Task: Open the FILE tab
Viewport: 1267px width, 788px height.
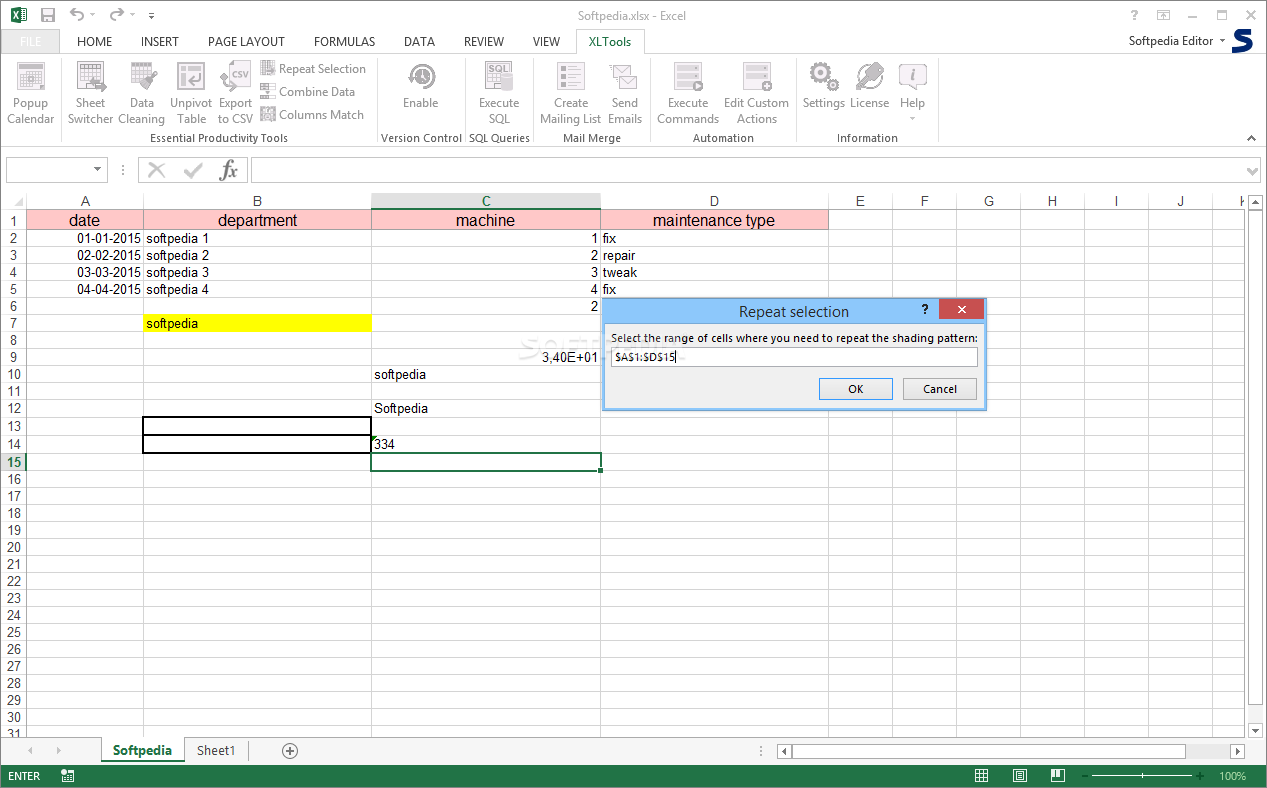Action: [30, 42]
